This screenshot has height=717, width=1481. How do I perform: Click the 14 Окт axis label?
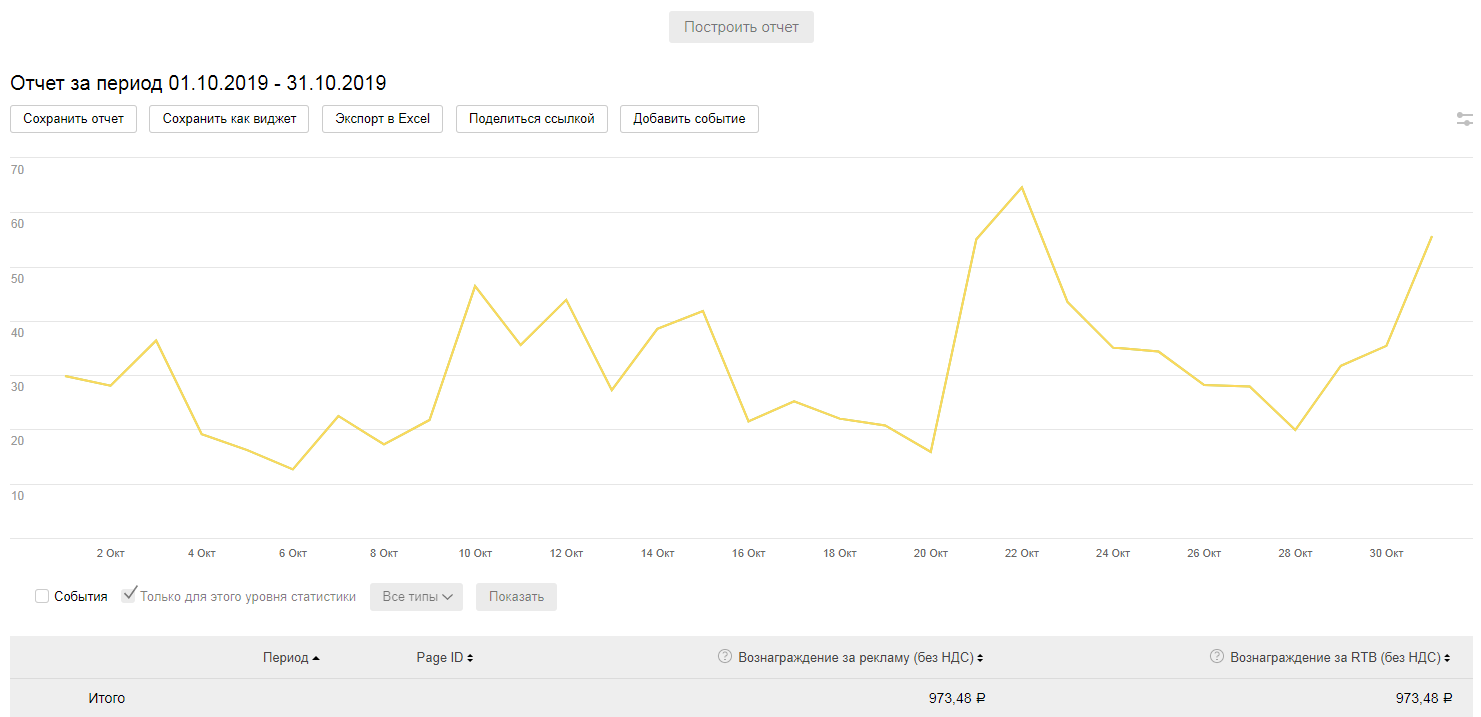tap(658, 553)
